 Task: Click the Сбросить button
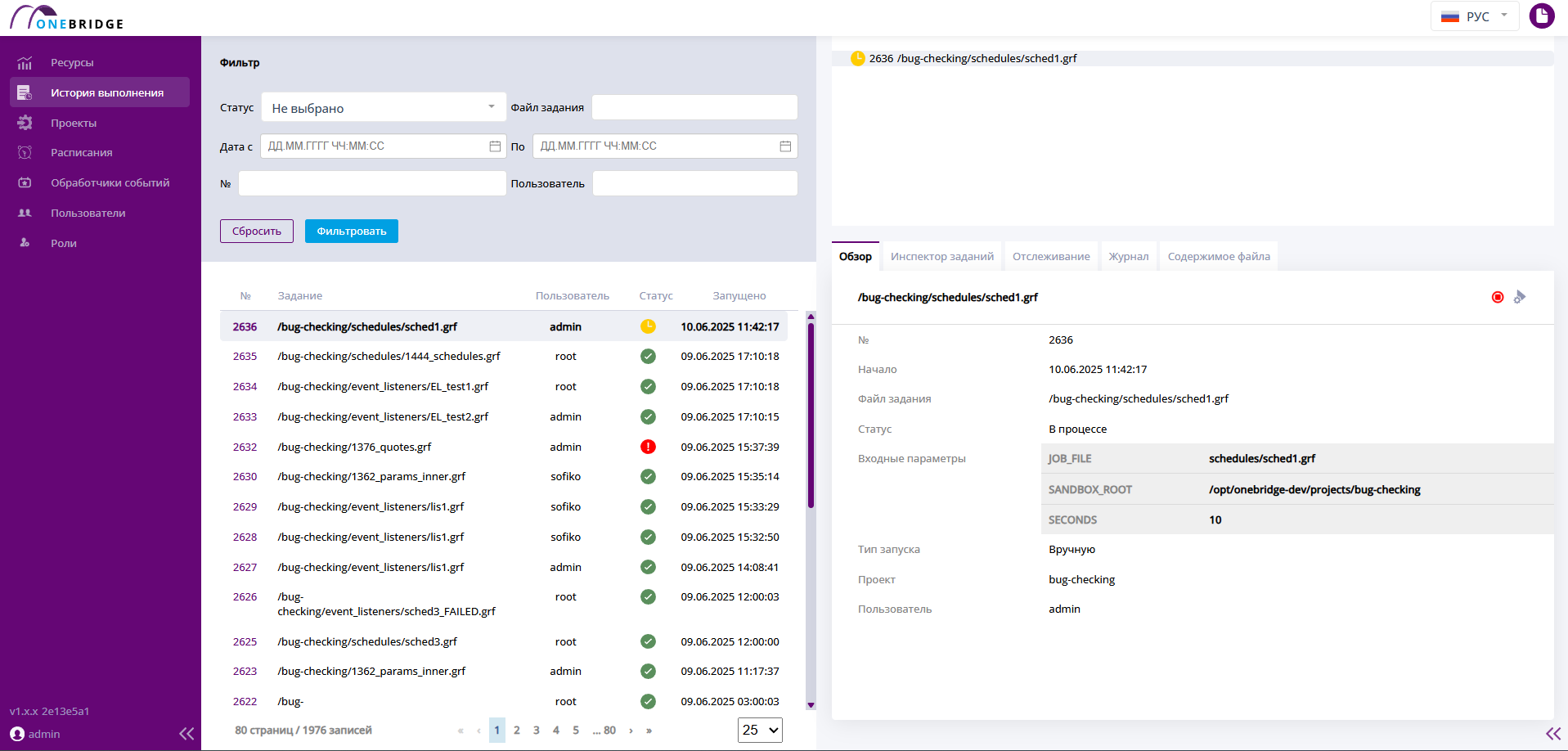tap(257, 231)
